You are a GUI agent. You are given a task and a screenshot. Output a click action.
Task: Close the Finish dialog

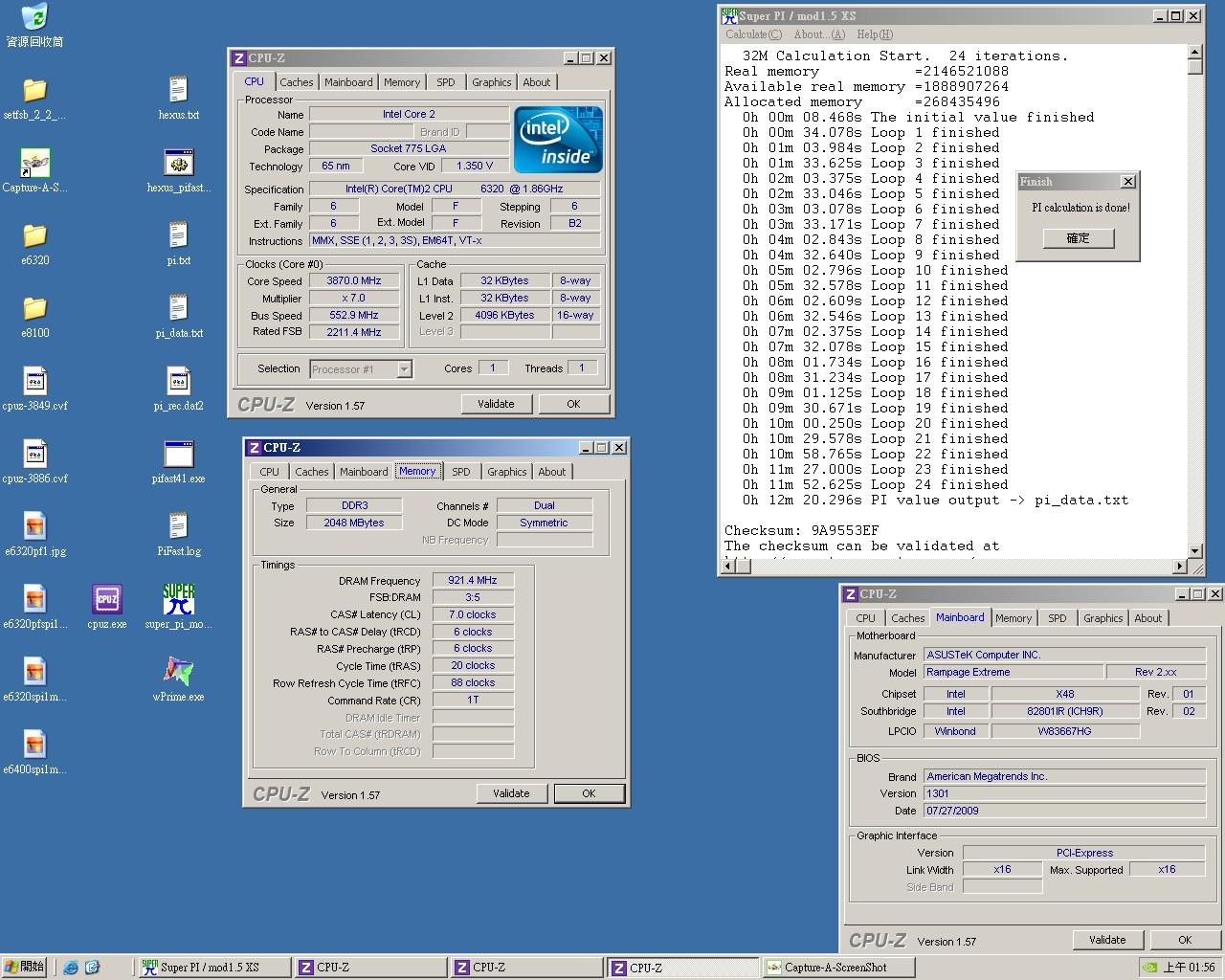coord(1128,182)
